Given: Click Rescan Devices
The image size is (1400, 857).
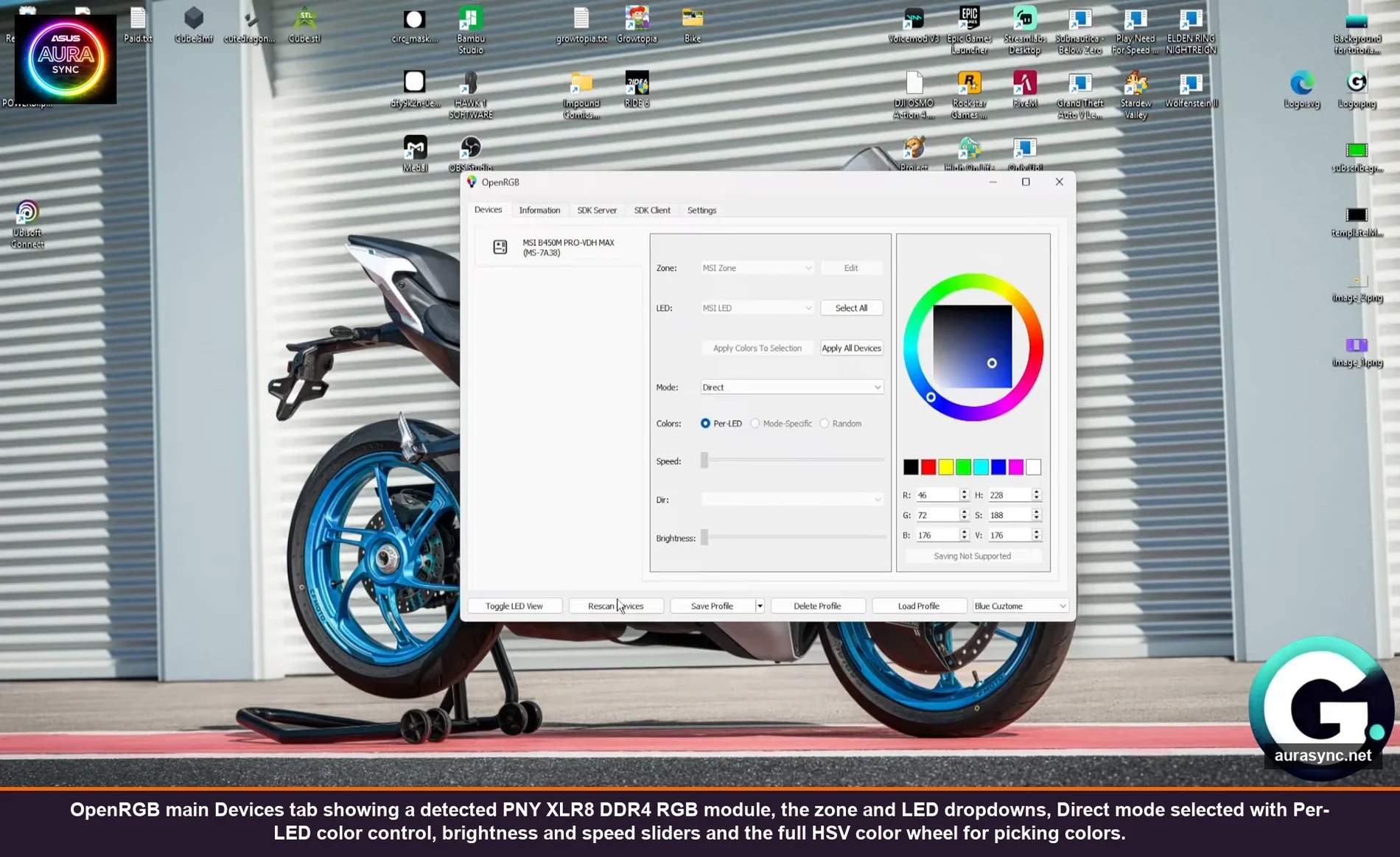Looking at the screenshot, I should click(x=616, y=605).
